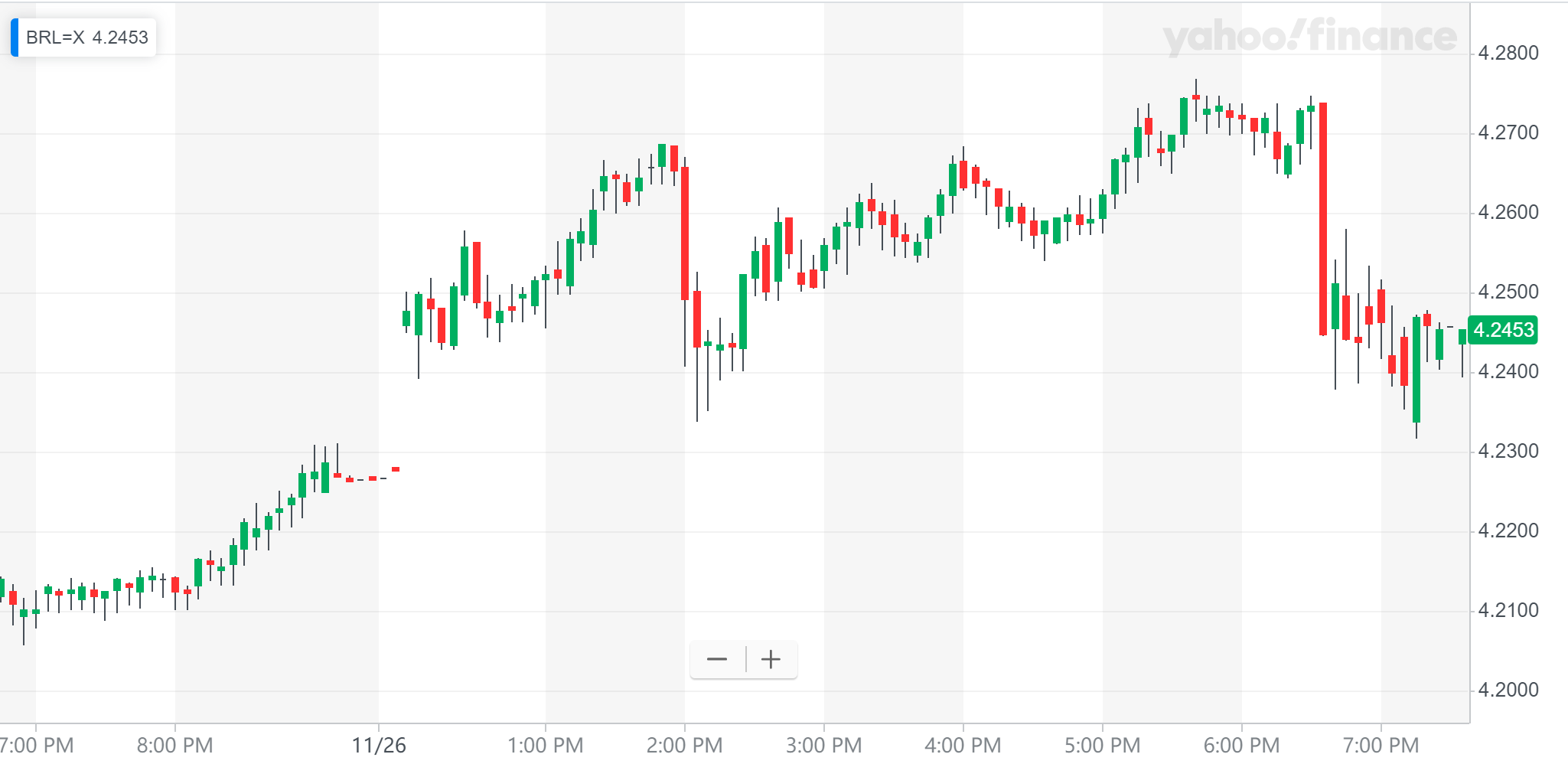The image size is (1568, 764).
Task: Click the 11/26 date label on time axis
Action: 379,745
